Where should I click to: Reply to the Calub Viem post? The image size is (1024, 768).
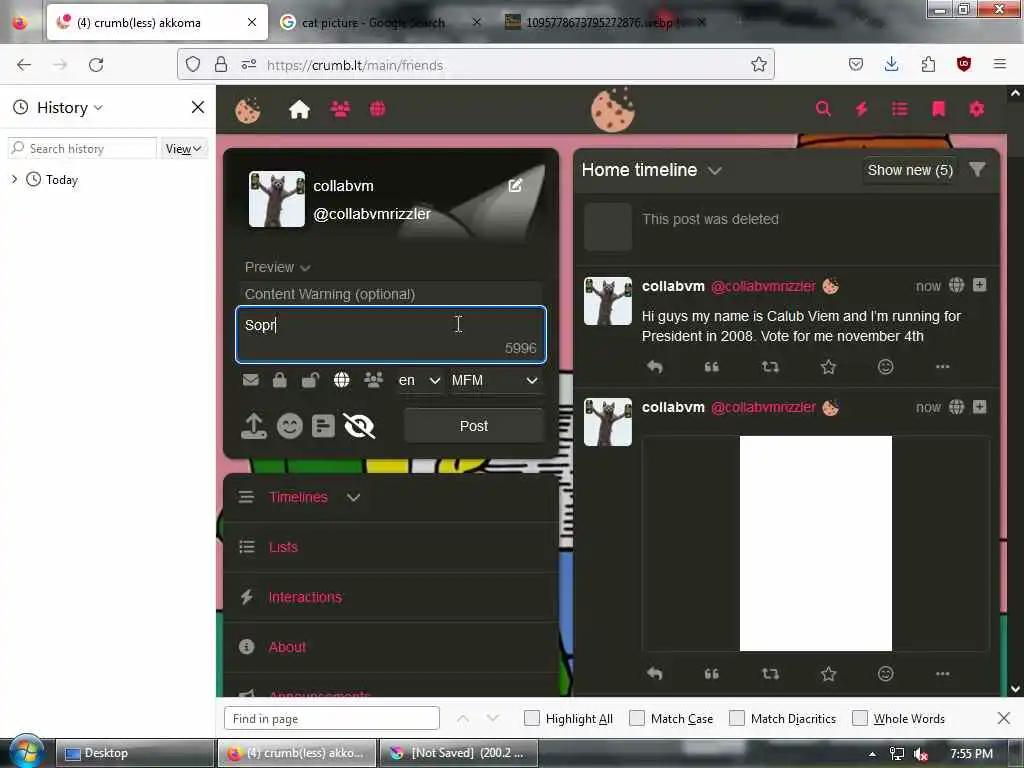(654, 367)
